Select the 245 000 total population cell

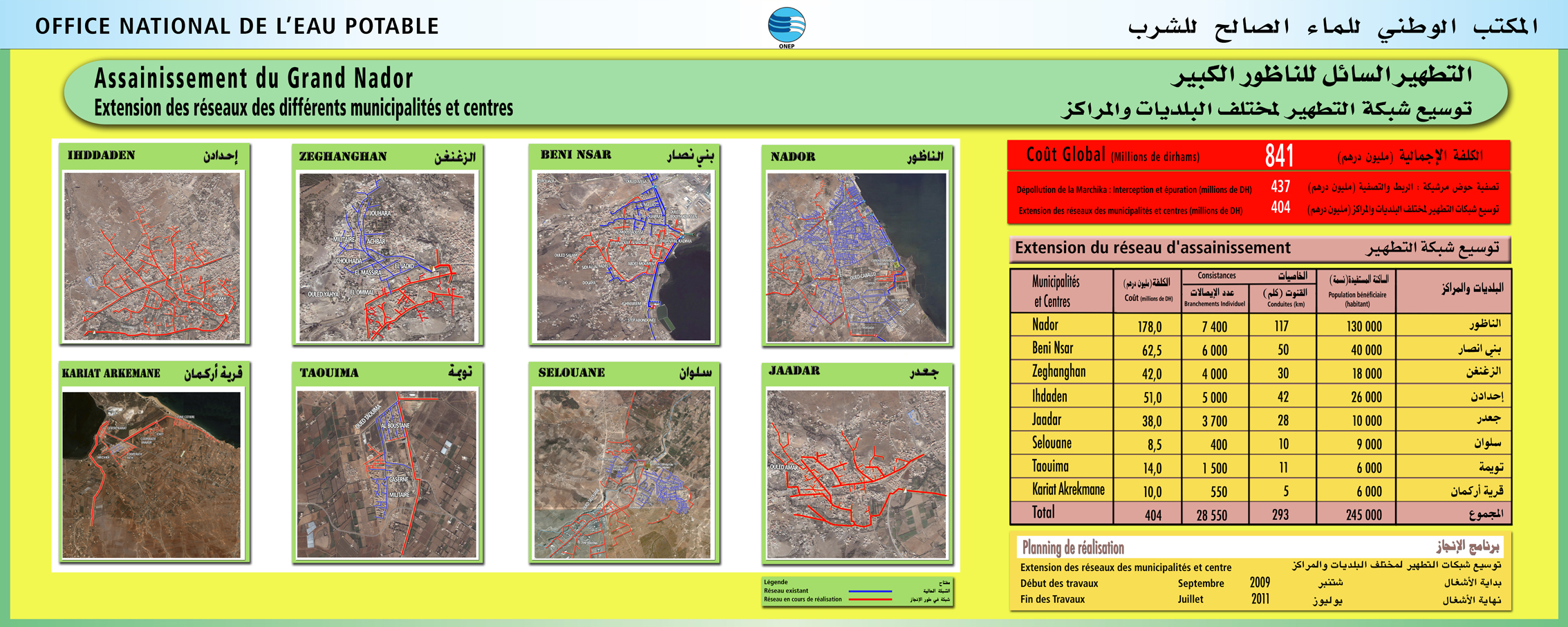[x=1363, y=515]
